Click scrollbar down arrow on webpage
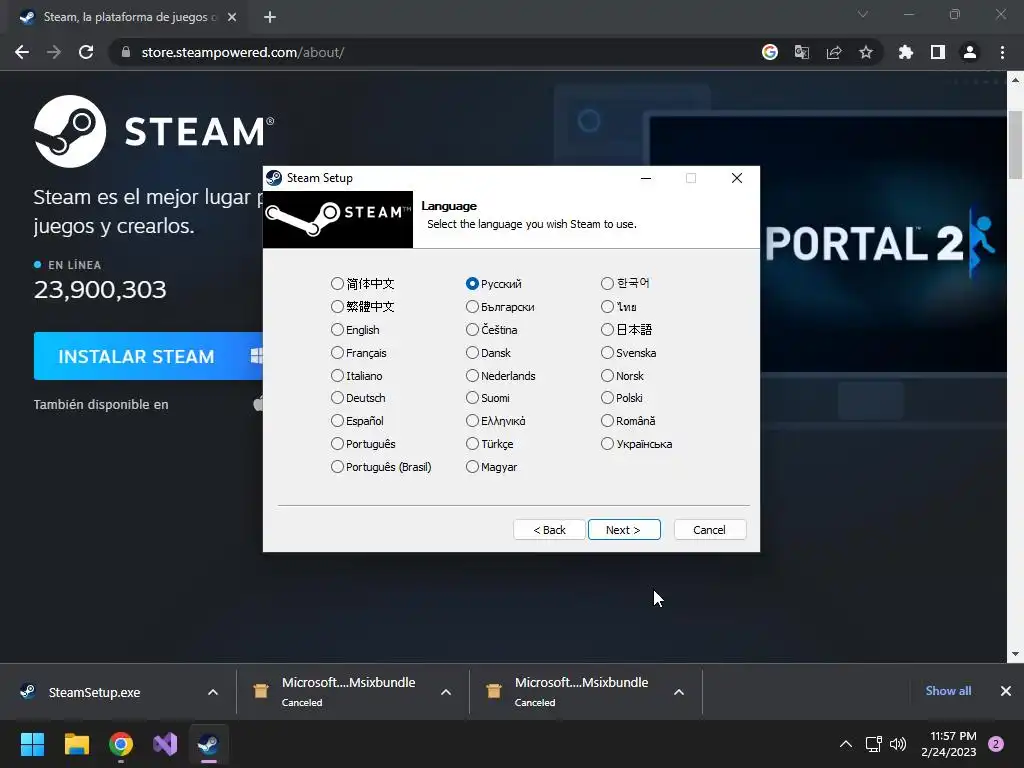 [1015, 654]
